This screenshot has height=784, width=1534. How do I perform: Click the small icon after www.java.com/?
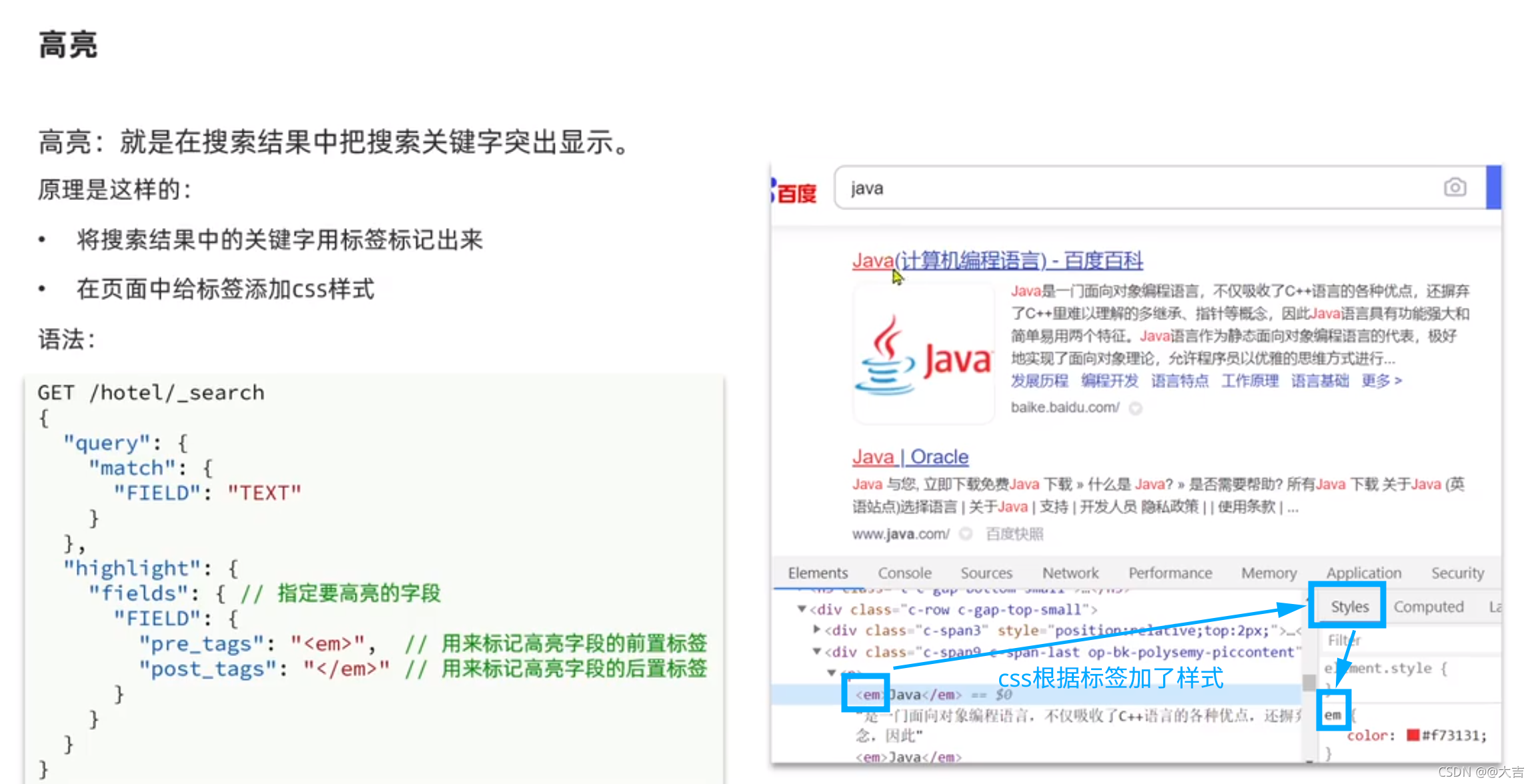965,534
